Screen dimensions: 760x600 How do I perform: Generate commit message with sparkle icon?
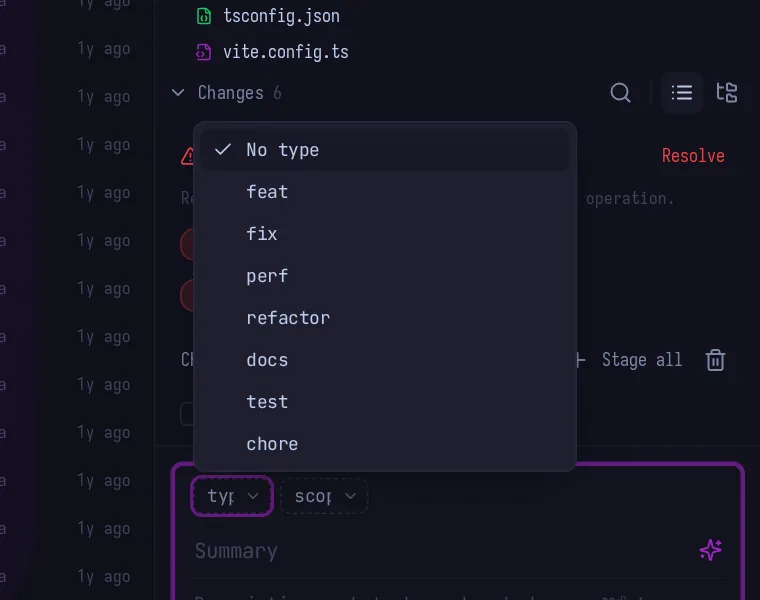pyautogui.click(x=711, y=550)
